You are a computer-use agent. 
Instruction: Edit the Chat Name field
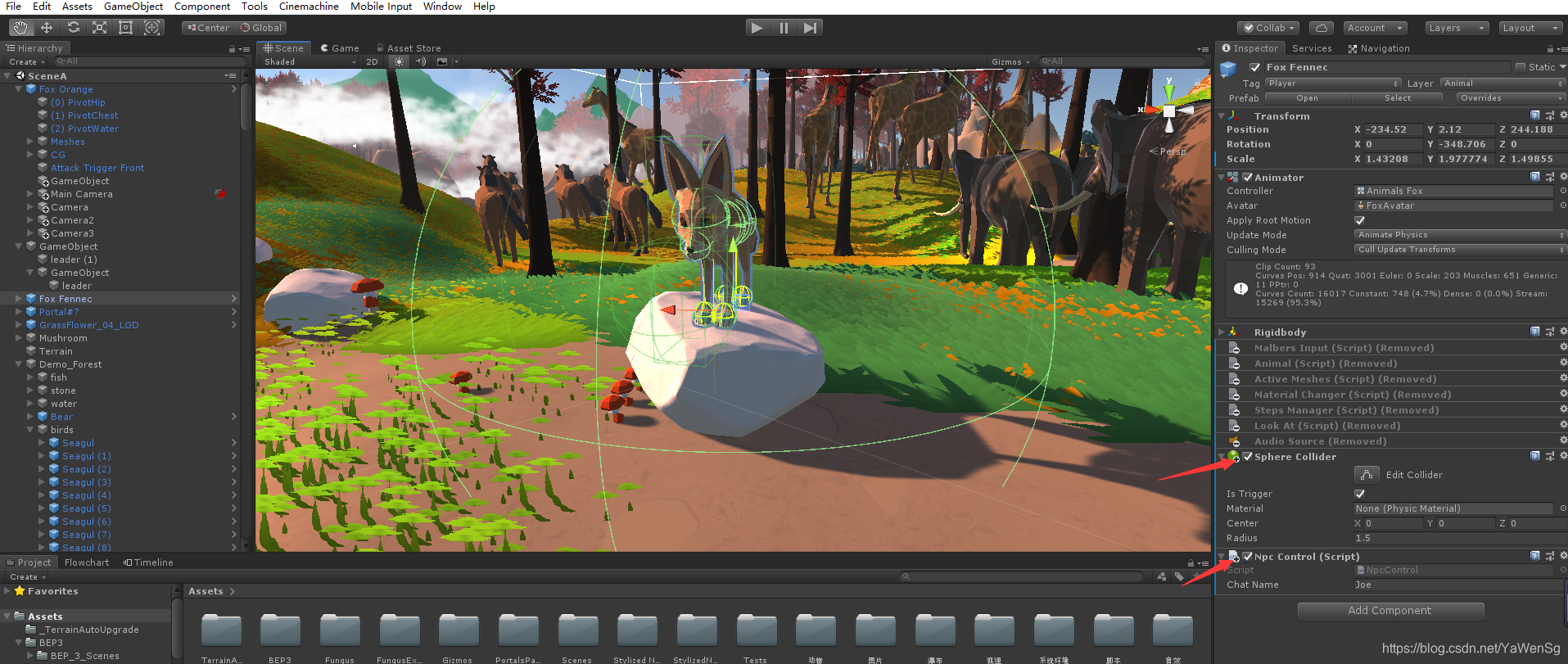click(x=1460, y=585)
